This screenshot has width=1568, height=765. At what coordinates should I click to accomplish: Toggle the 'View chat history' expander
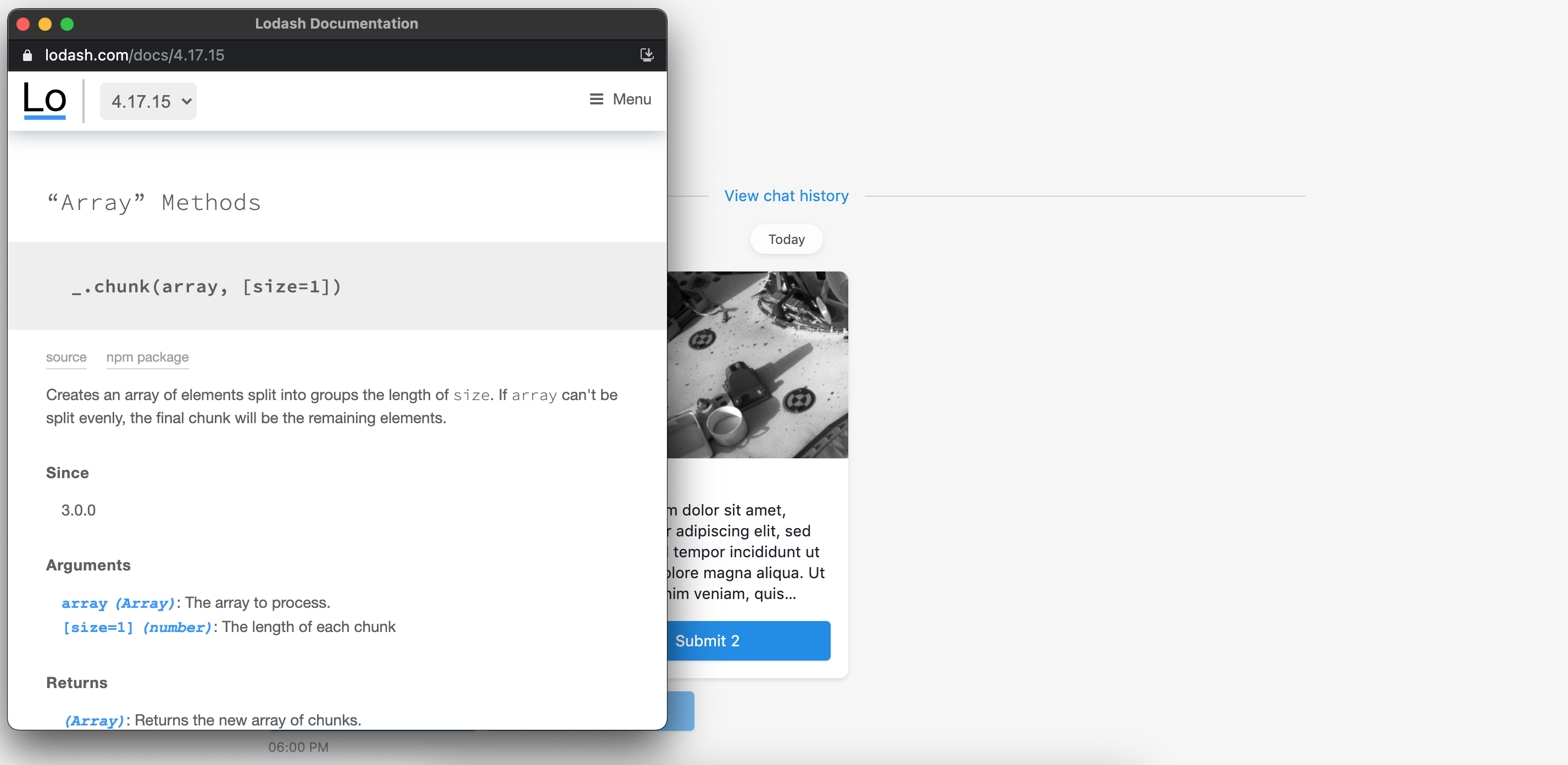(786, 195)
